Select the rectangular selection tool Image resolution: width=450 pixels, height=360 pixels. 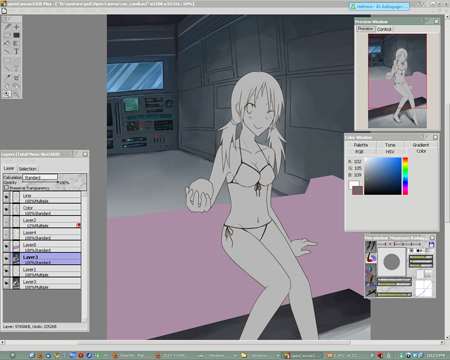[7, 61]
